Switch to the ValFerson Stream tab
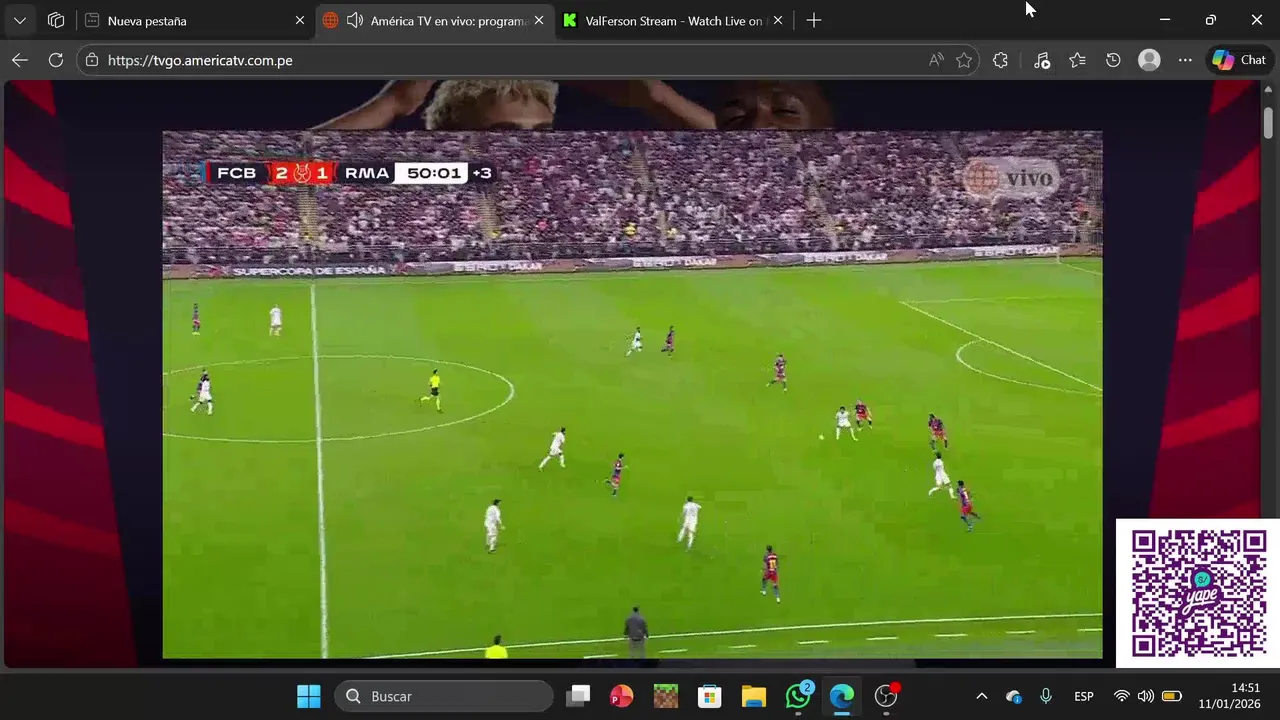 point(673,20)
